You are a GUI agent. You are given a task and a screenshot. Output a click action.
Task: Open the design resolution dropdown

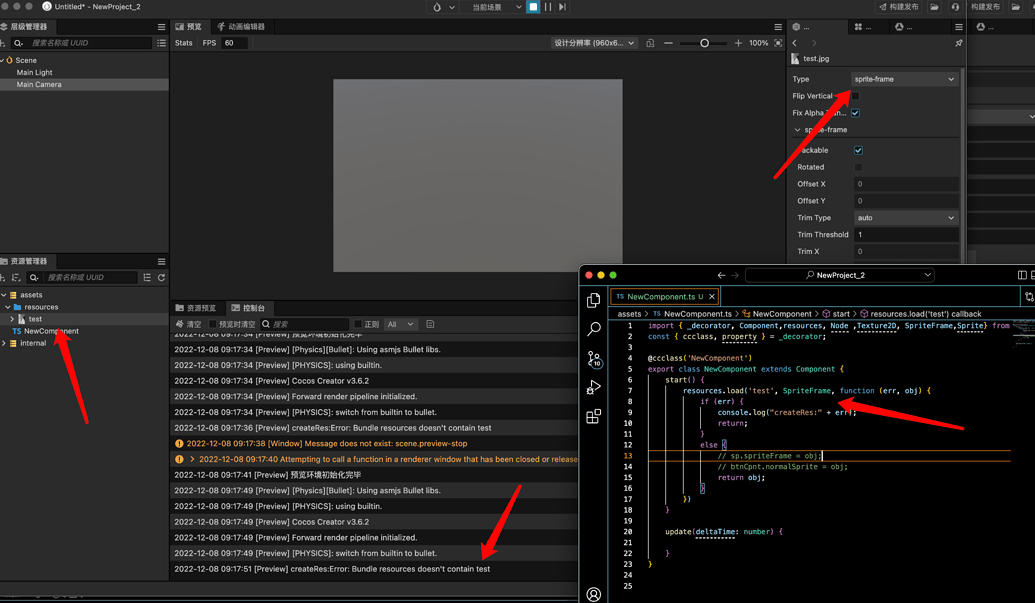(594, 43)
